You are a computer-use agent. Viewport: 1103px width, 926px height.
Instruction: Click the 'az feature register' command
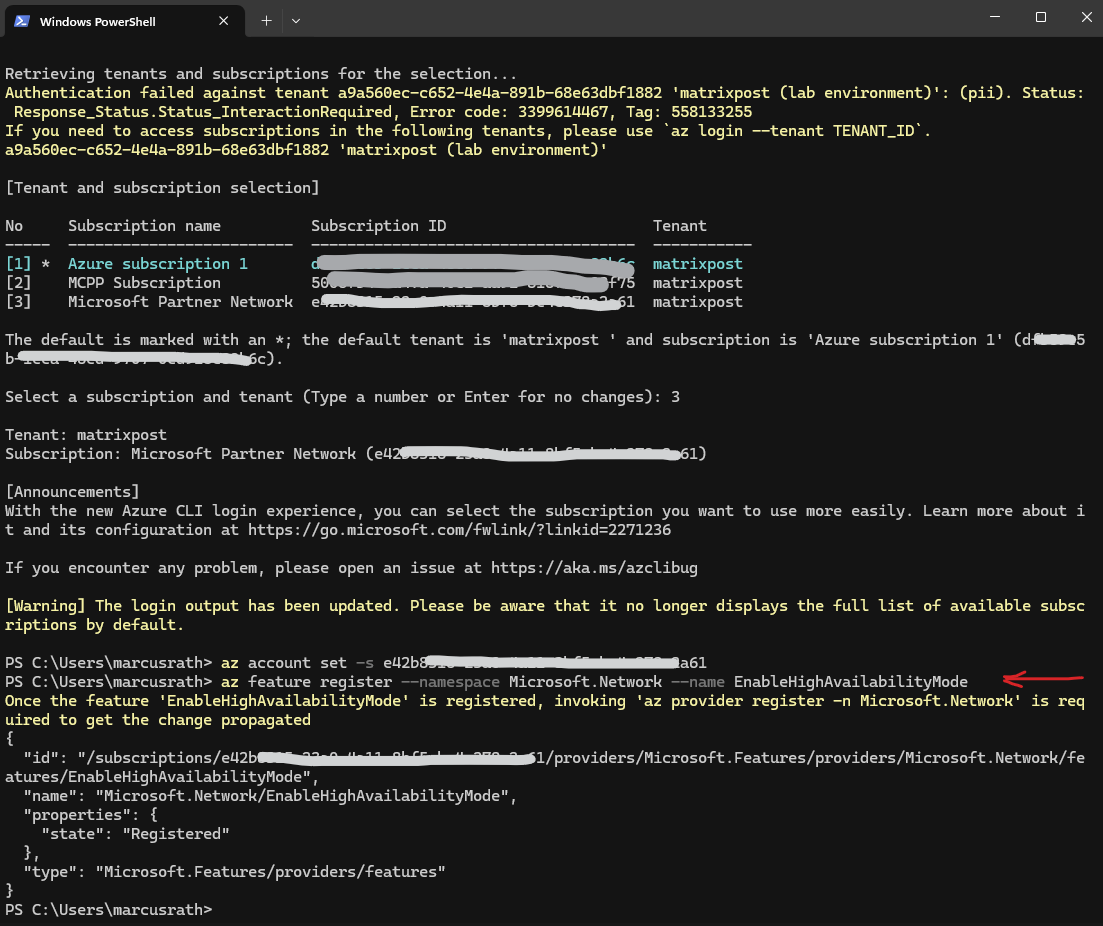306,682
